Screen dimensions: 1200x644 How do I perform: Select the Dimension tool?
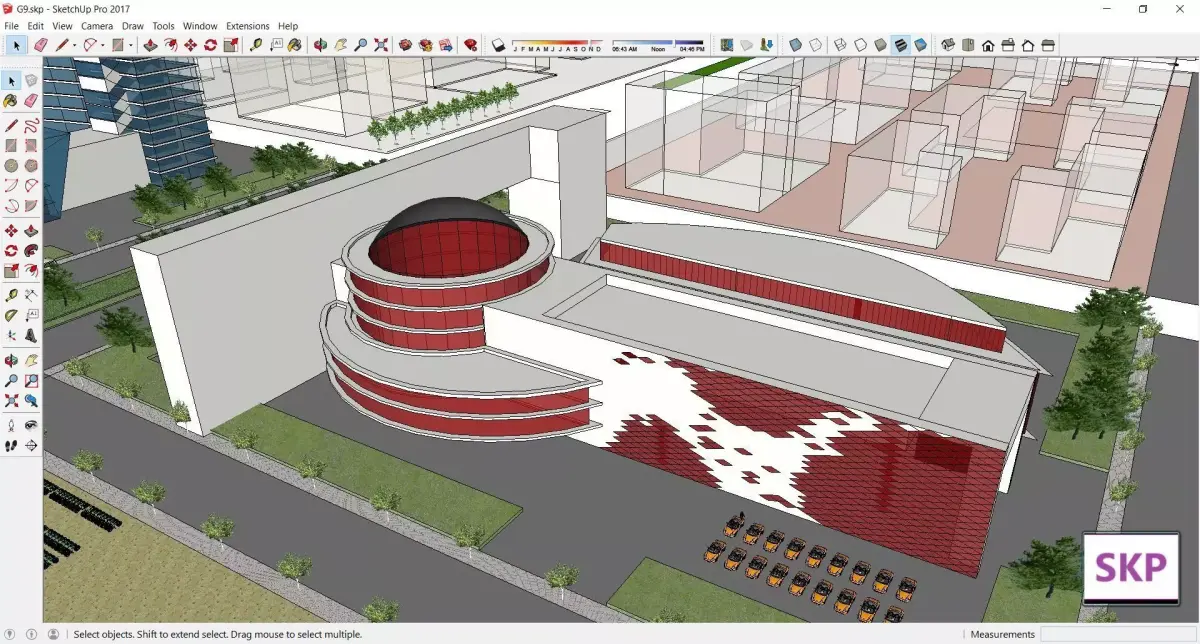pyautogui.click(x=31, y=296)
